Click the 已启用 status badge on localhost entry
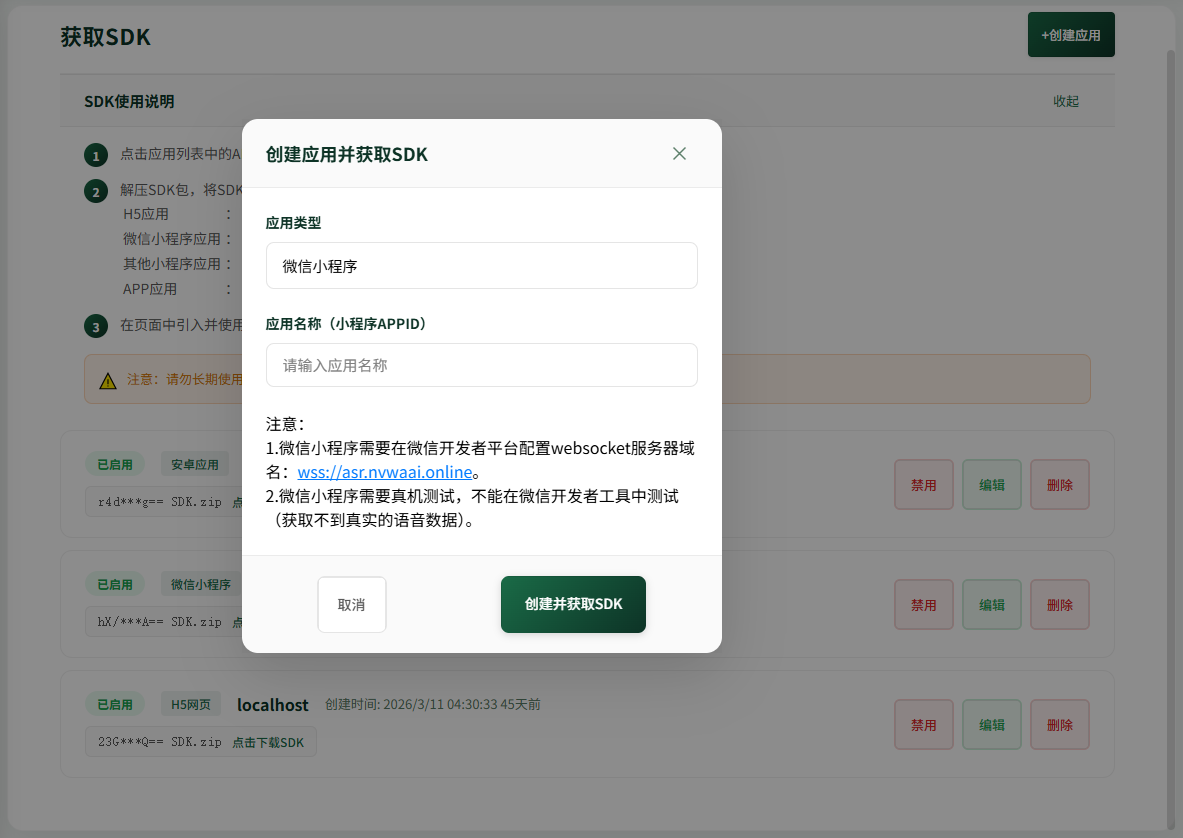Image resolution: width=1183 pixels, height=838 pixels. click(x=114, y=703)
